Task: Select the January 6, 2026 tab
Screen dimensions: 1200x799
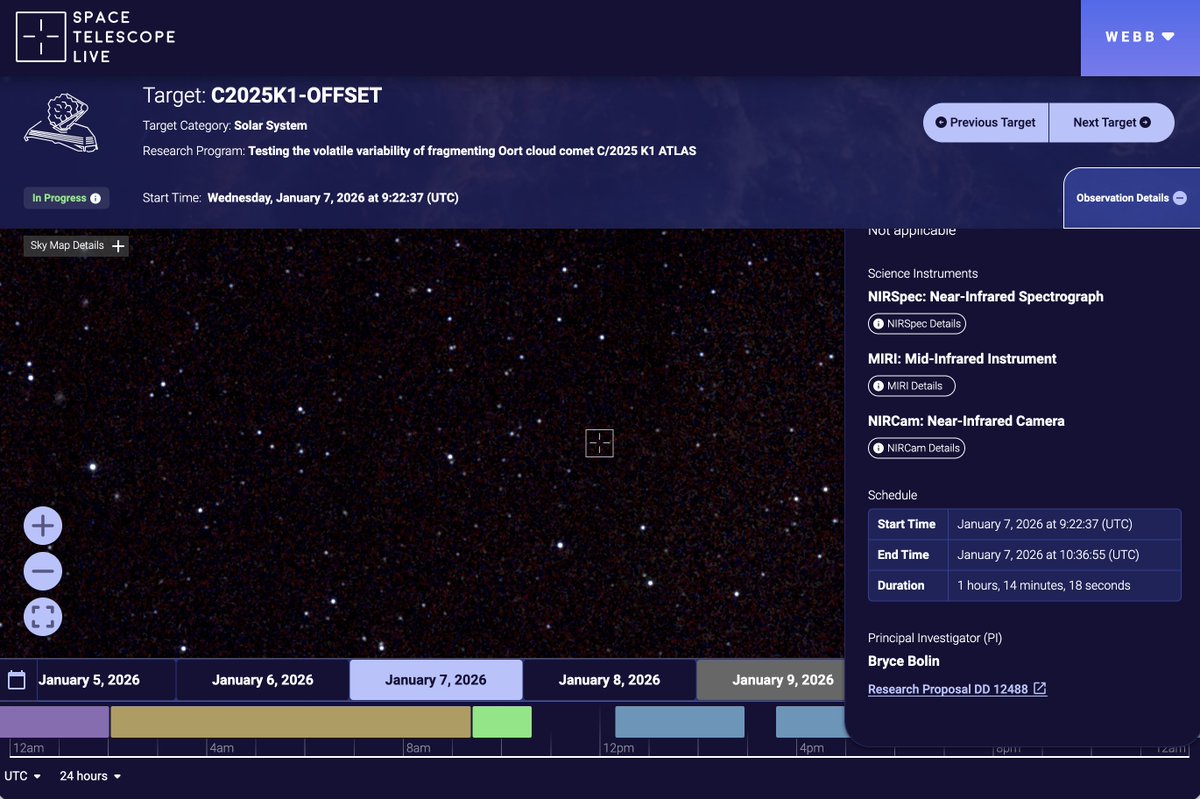Action: [262, 680]
